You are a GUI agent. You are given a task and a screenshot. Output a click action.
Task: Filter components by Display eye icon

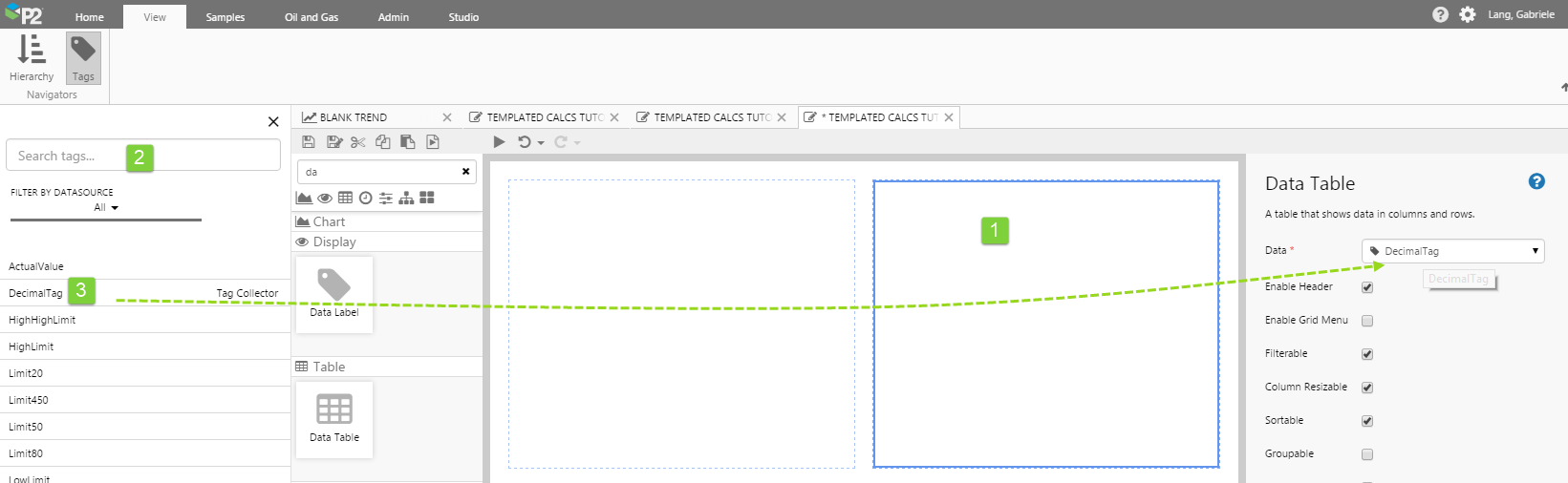[x=325, y=198]
